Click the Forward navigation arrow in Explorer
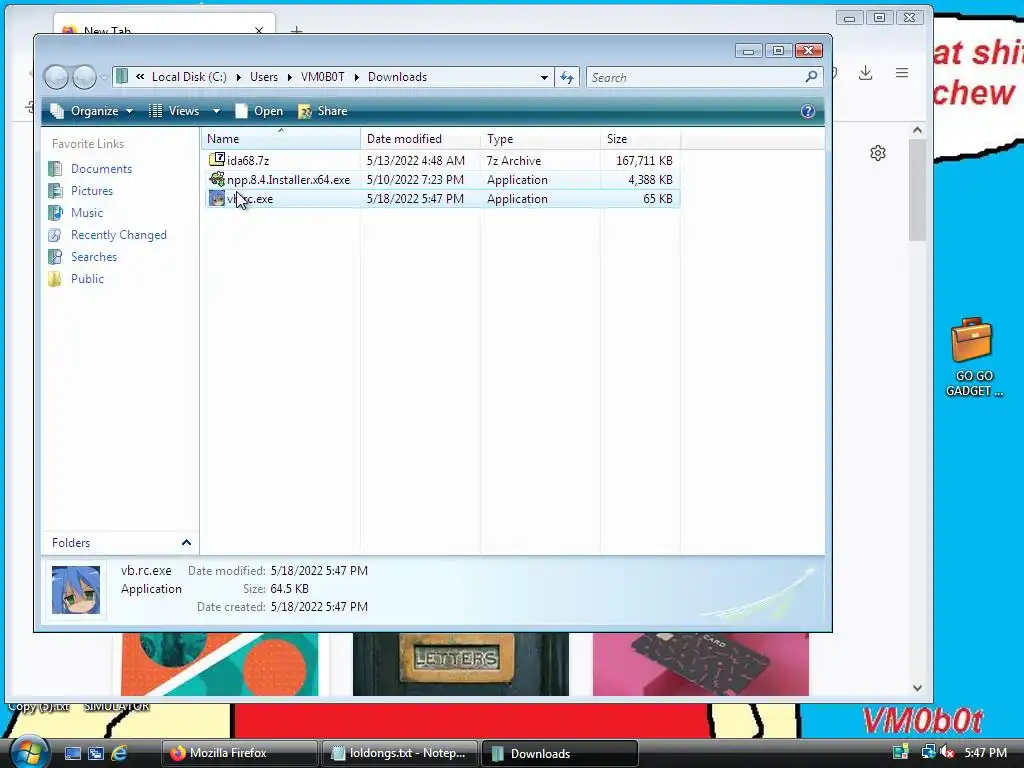1024x768 pixels. click(x=84, y=77)
